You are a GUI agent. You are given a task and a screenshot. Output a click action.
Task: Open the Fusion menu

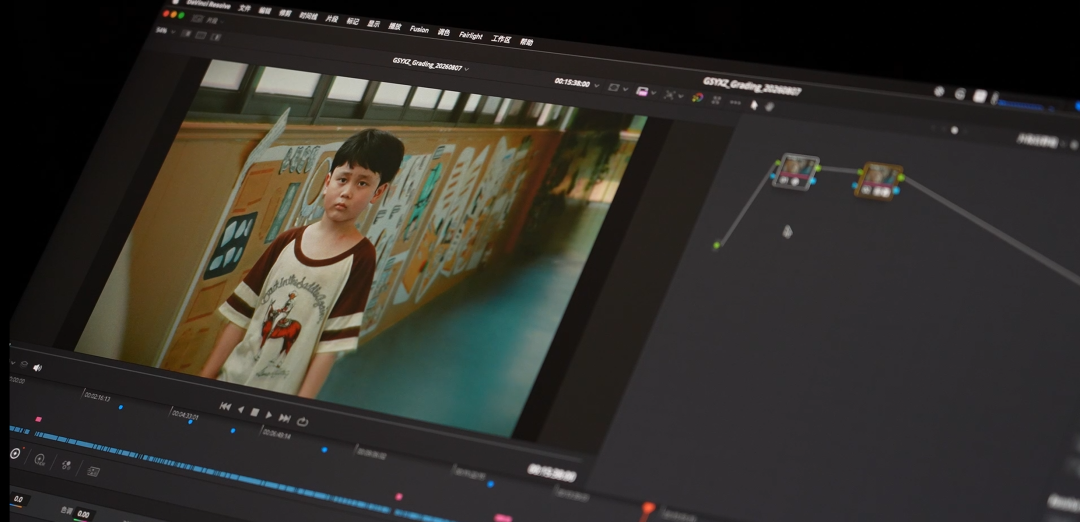[419, 30]
